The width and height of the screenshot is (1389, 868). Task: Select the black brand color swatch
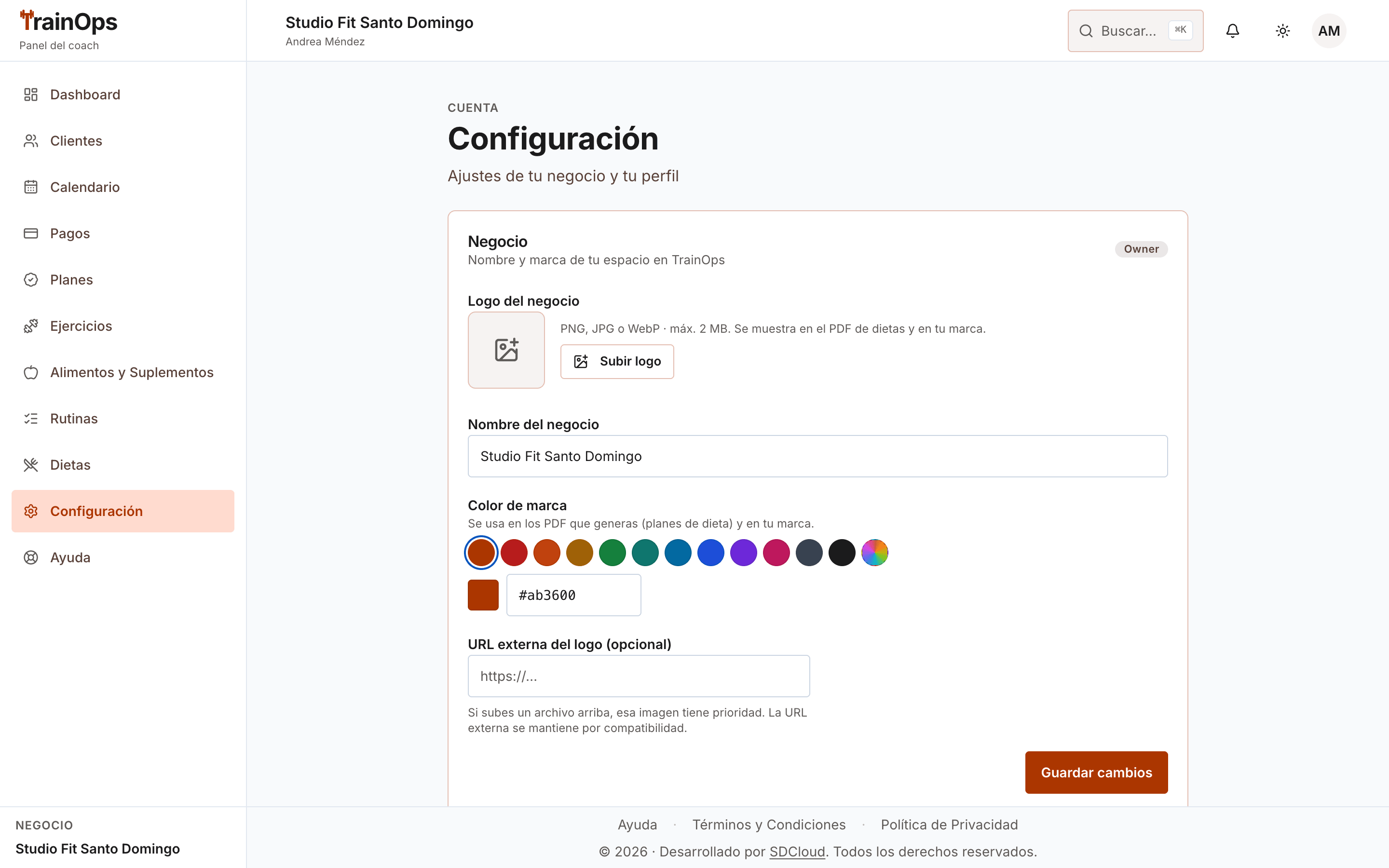pyautogui.click(x=842, y=552)
